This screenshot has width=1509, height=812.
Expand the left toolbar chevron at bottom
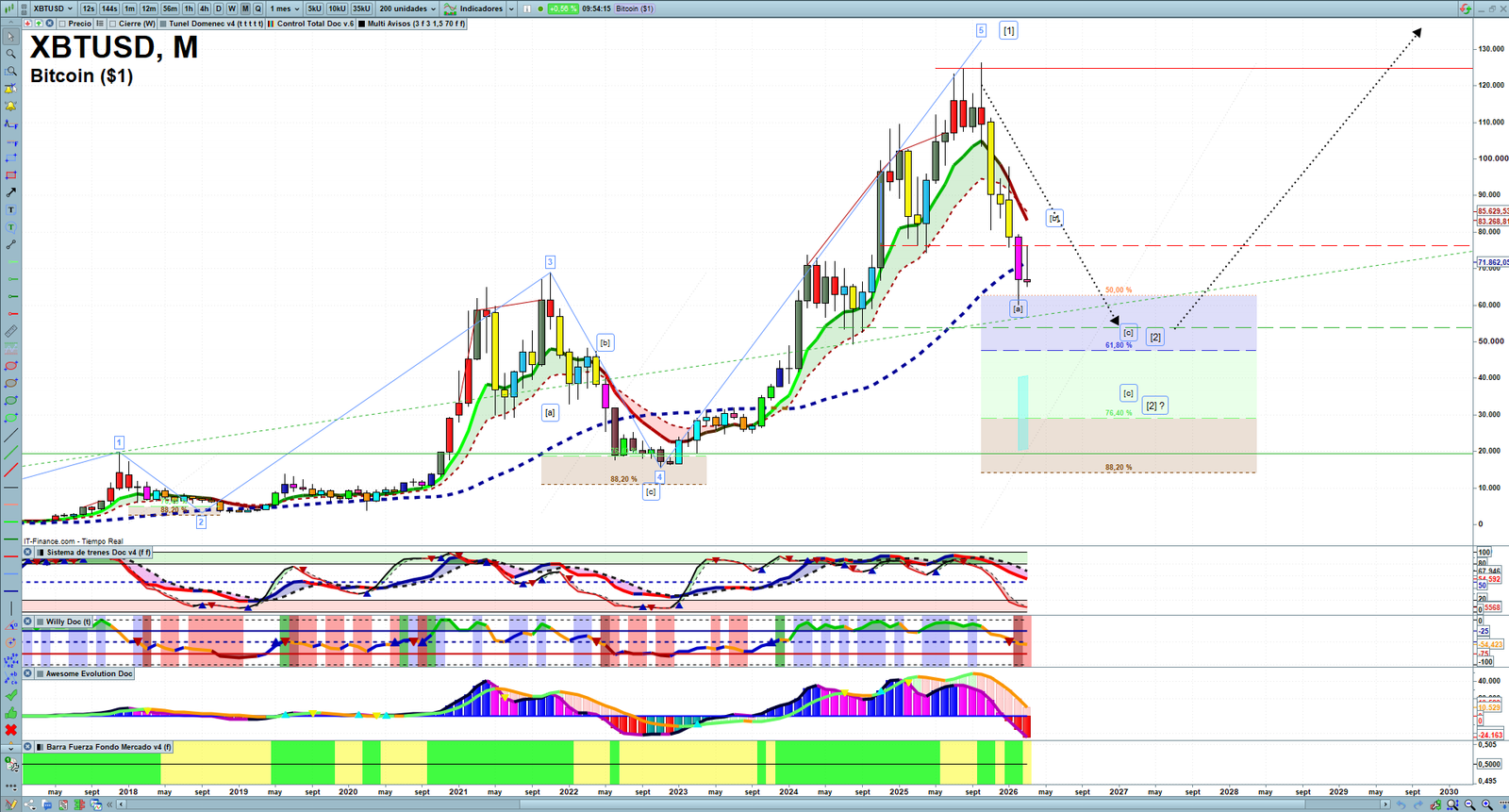pyautogui.click(x=11, y=748)
